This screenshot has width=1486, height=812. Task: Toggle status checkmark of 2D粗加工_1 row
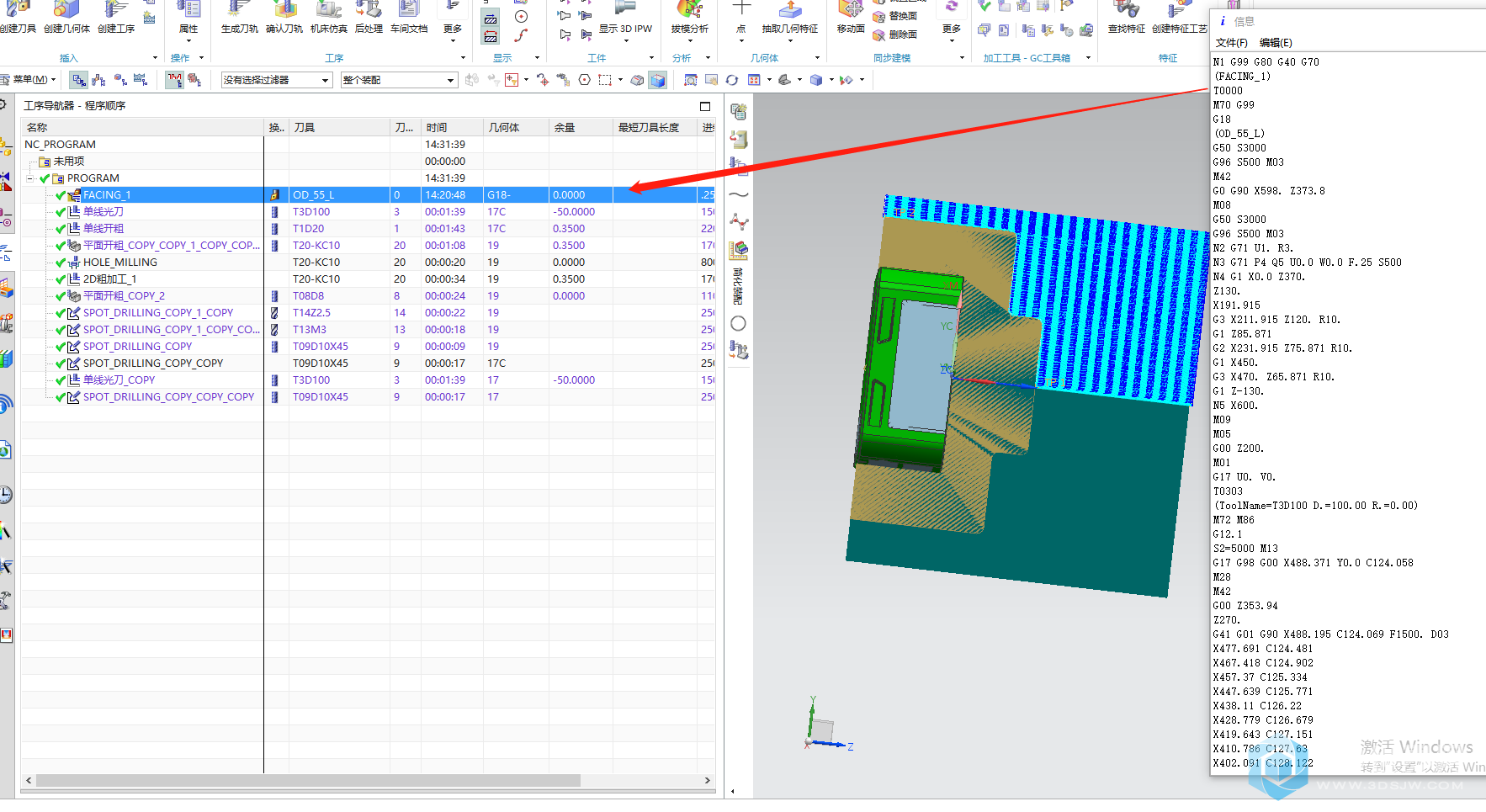click(61, 279)
